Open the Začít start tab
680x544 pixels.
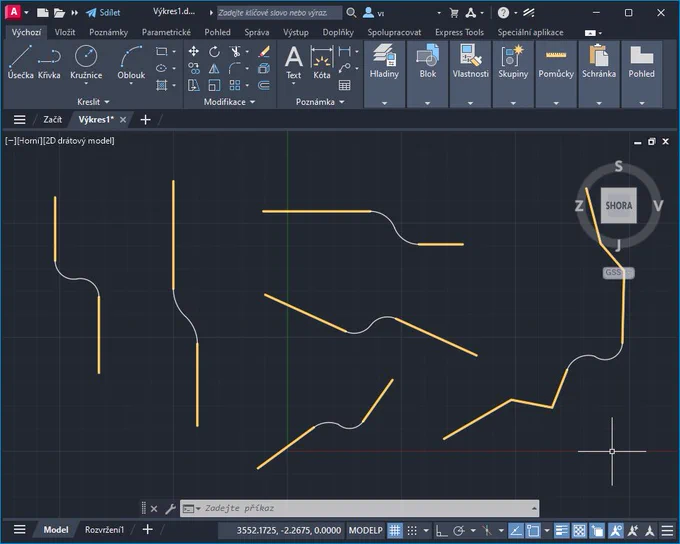pyautogui.click(x=52, y=119)
